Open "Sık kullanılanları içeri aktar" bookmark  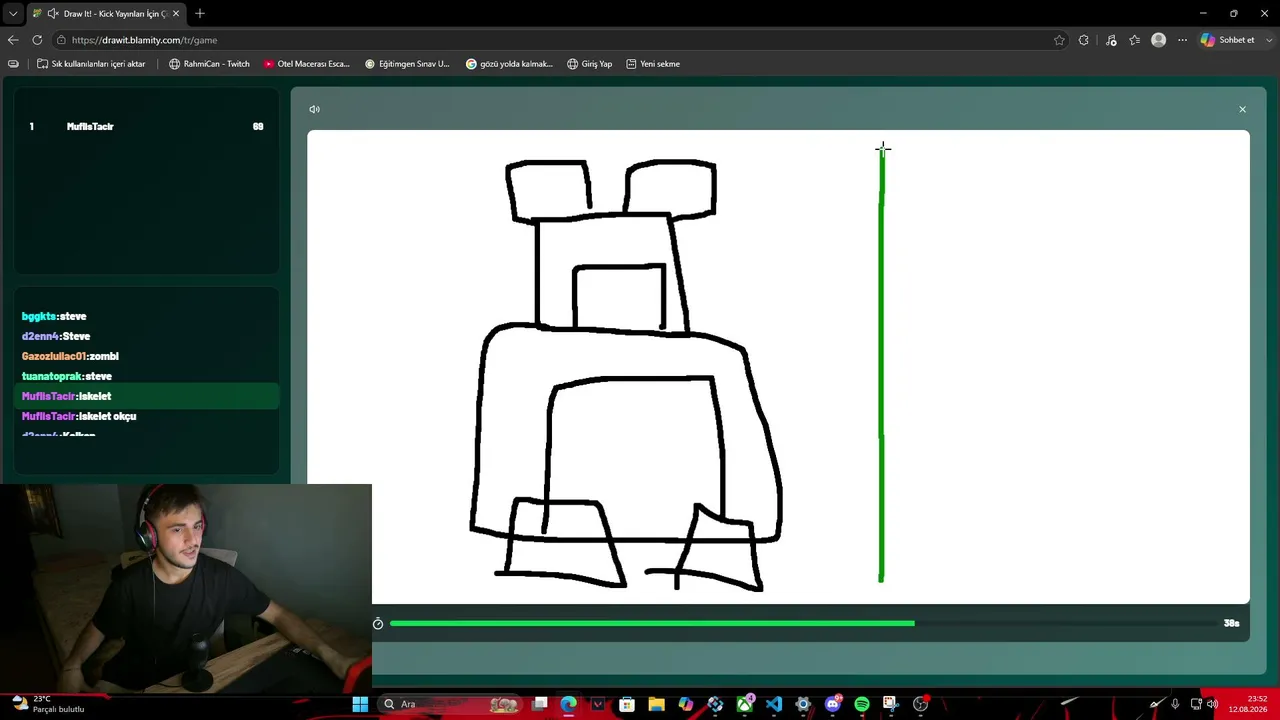click(x=91, y=64)
